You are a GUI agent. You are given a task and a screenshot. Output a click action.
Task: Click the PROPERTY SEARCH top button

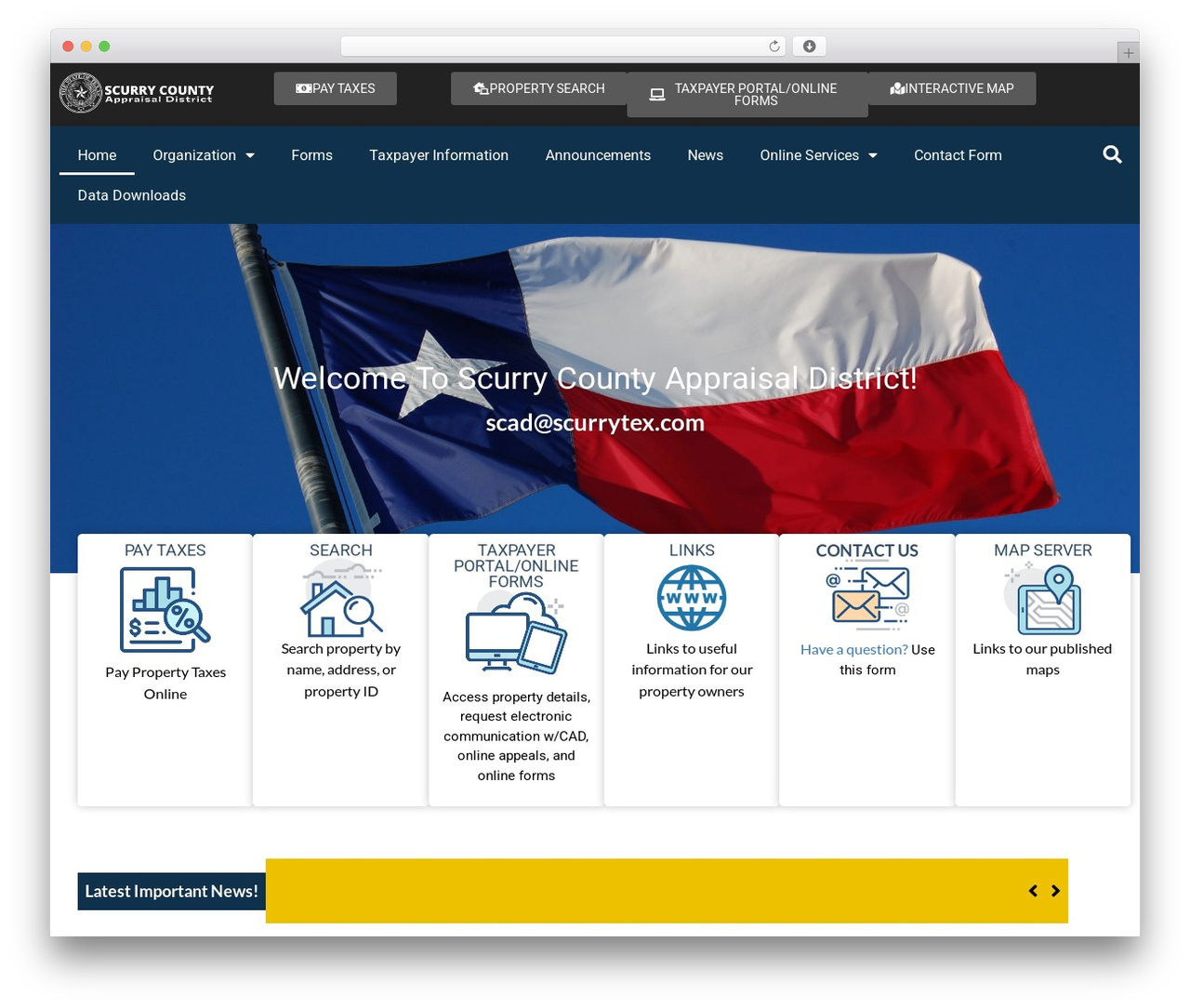(539, 88)
